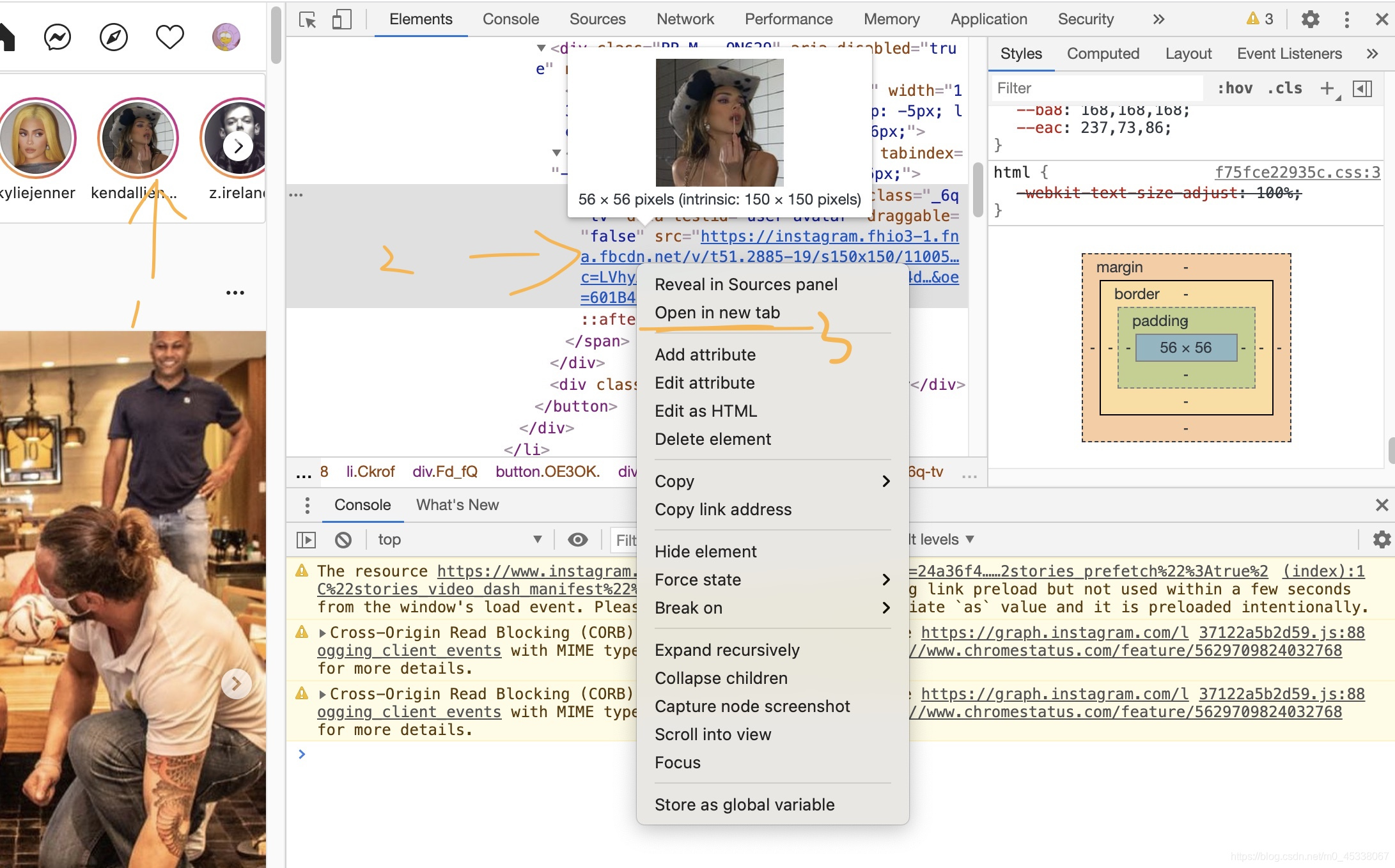The width and height of the screenshot is (1395, 868).
Task: Open the Messenger direct messages icon
Action: [58, 37]
